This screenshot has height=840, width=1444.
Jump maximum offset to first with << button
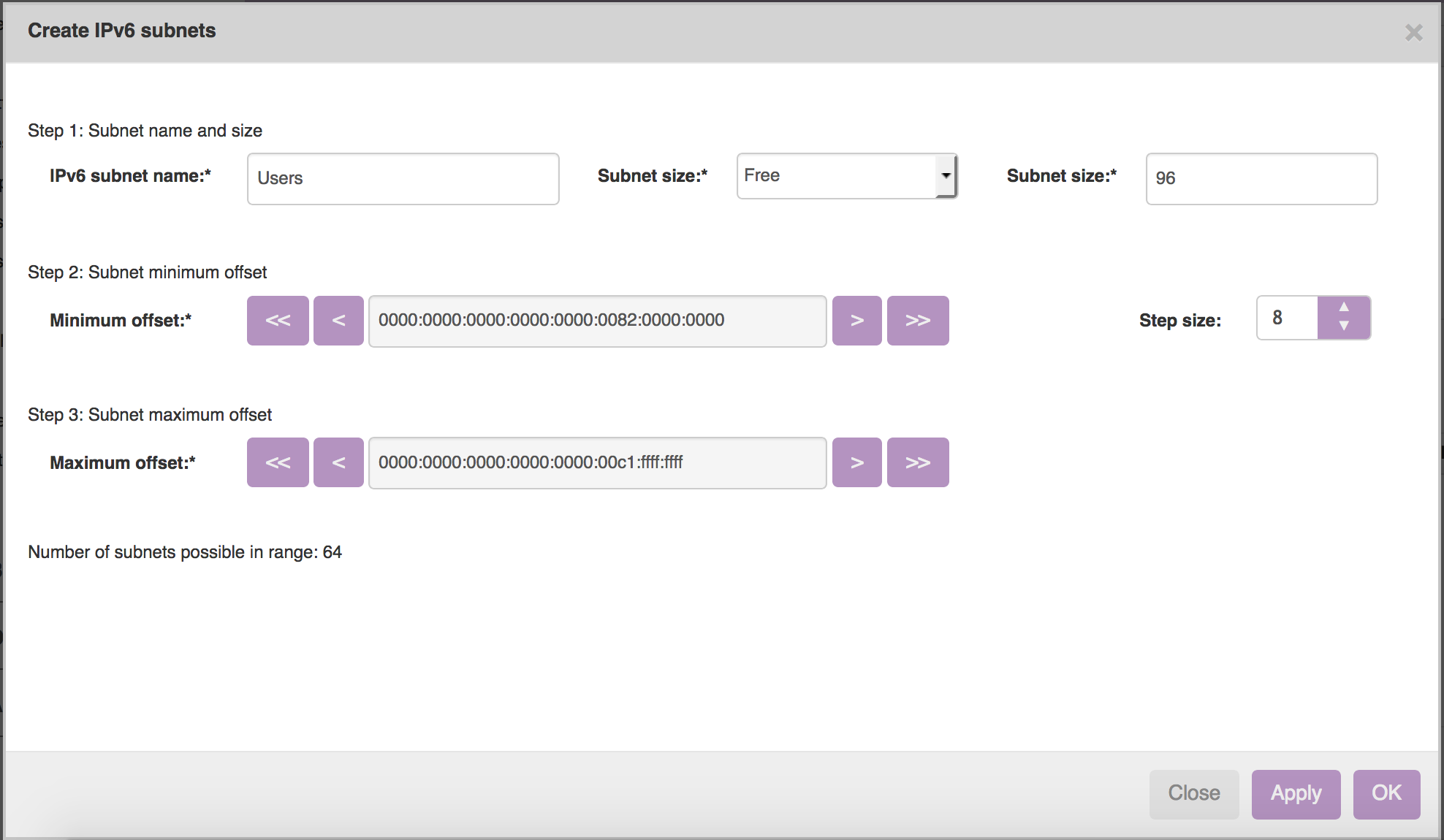click(278, 462)
